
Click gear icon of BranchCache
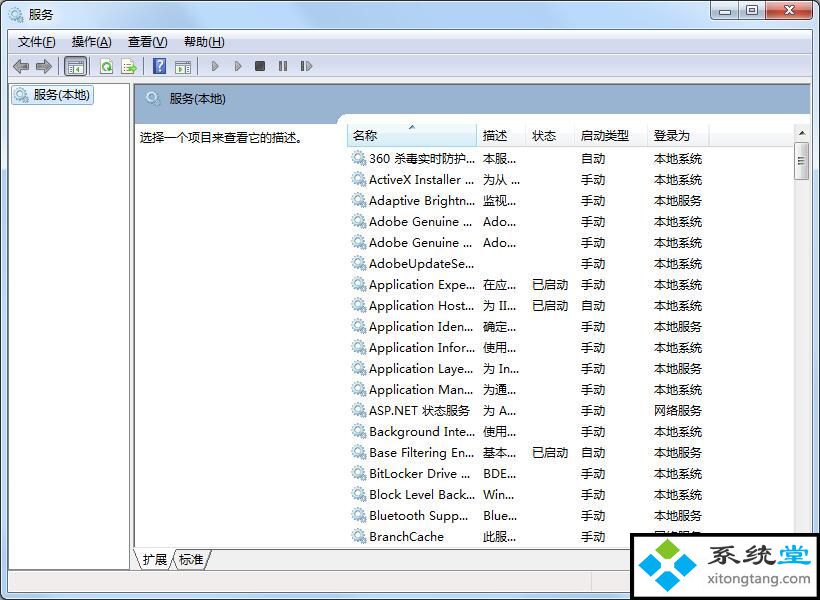click(358, 536)
